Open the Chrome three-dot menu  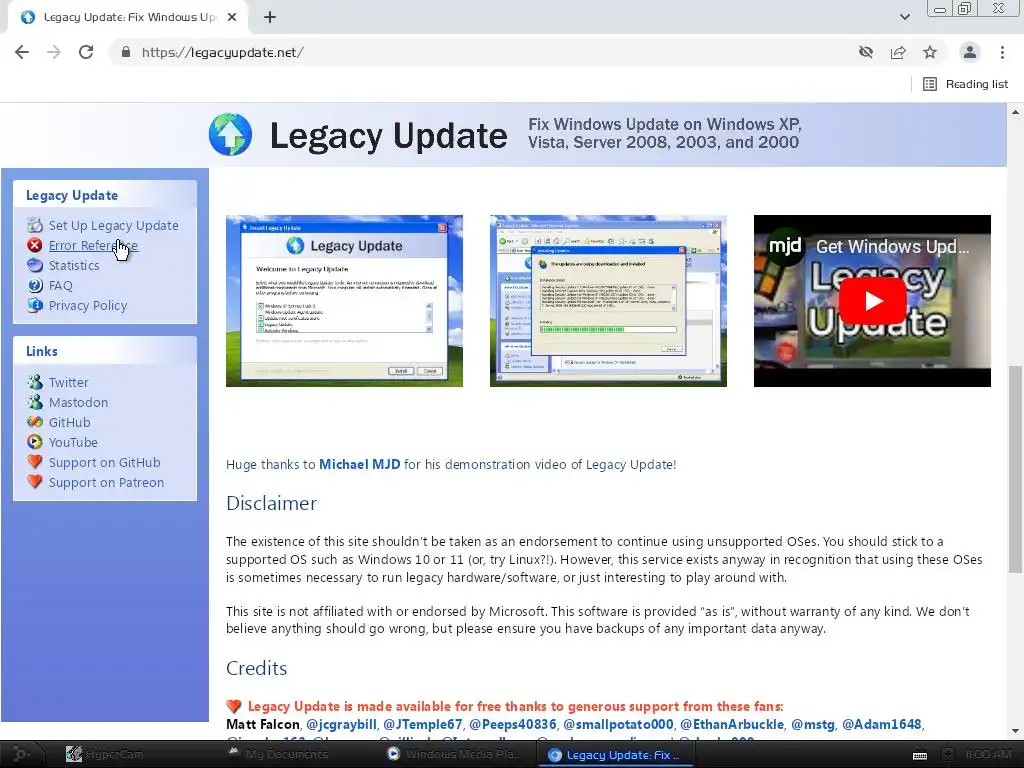point(1002,52)
